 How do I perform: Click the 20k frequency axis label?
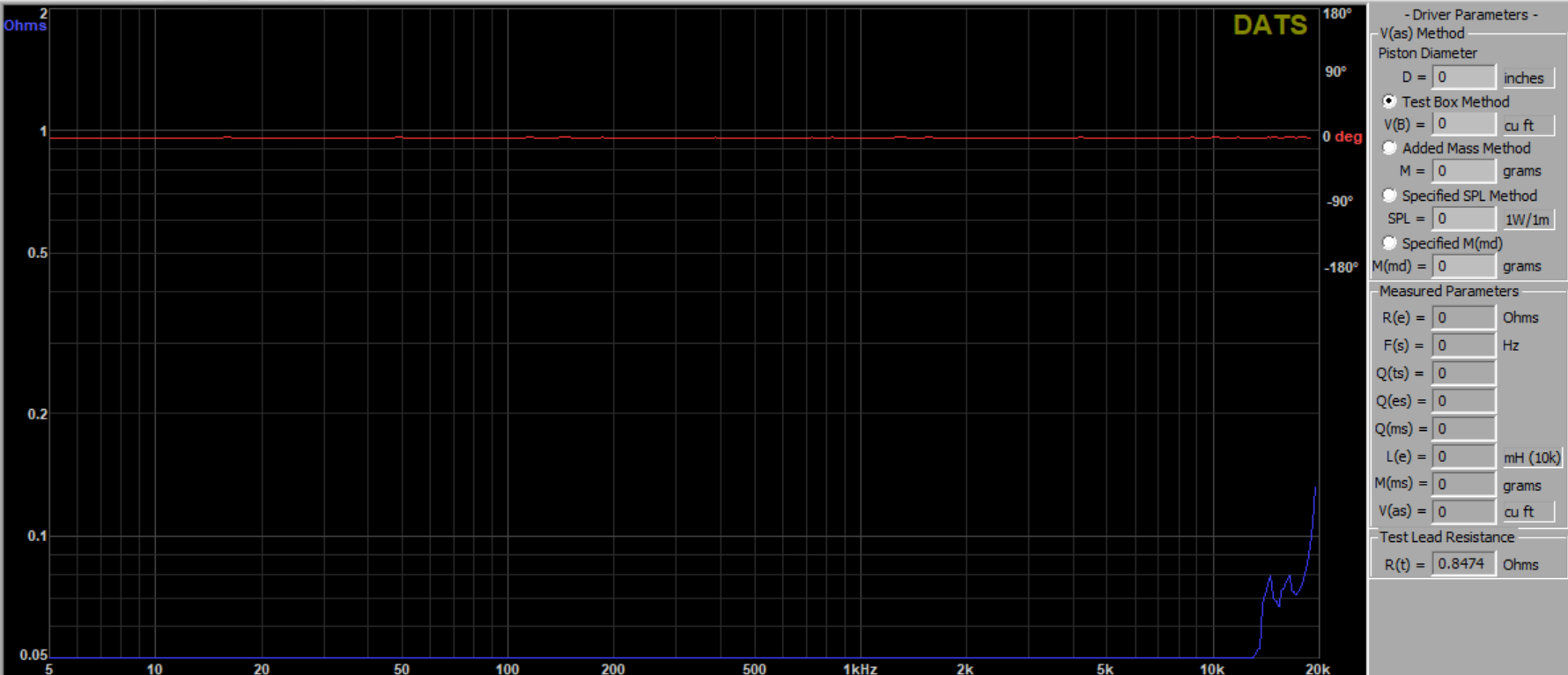click(1317, 669)
